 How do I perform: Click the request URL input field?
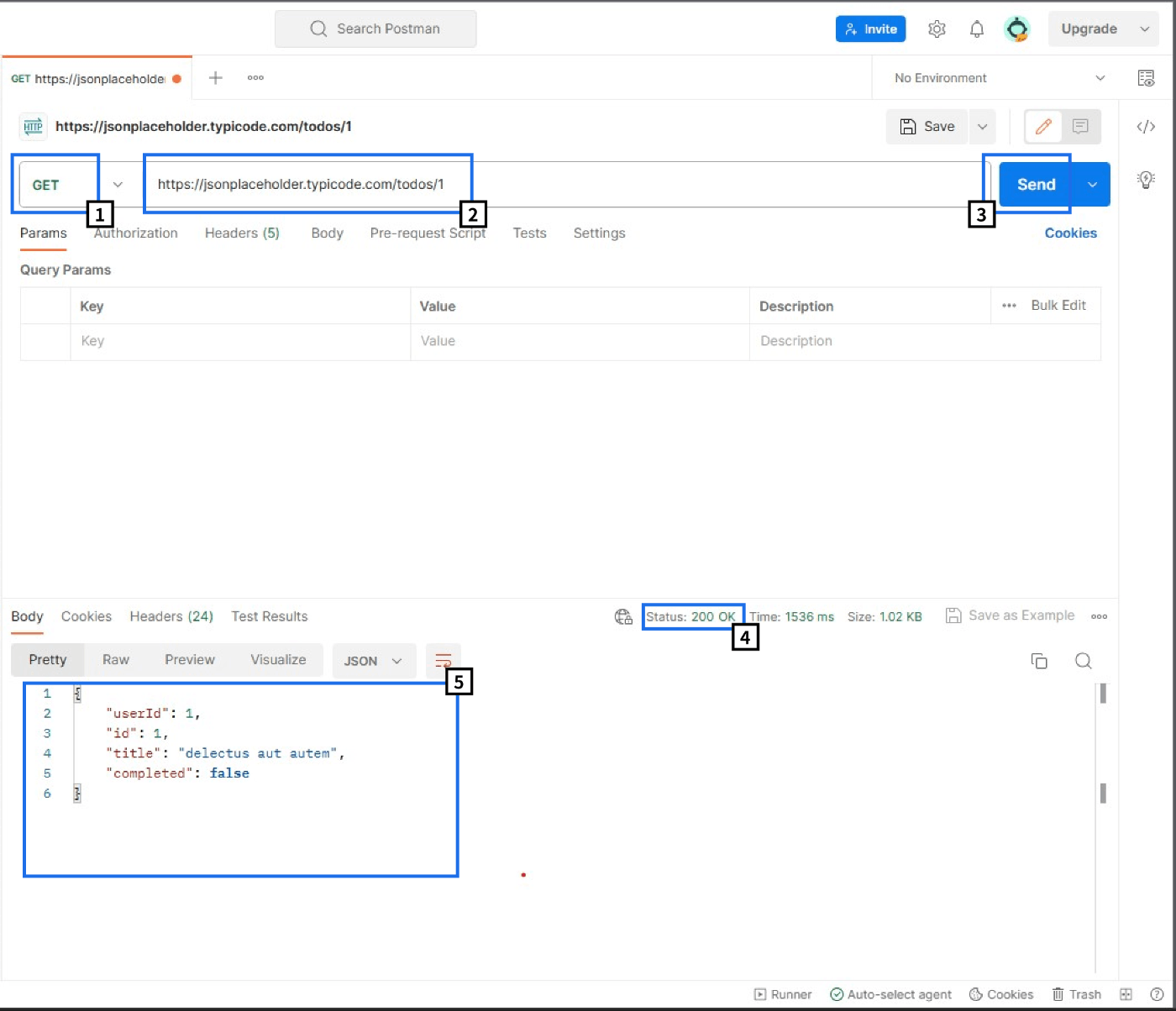click(x=563, y=185)
